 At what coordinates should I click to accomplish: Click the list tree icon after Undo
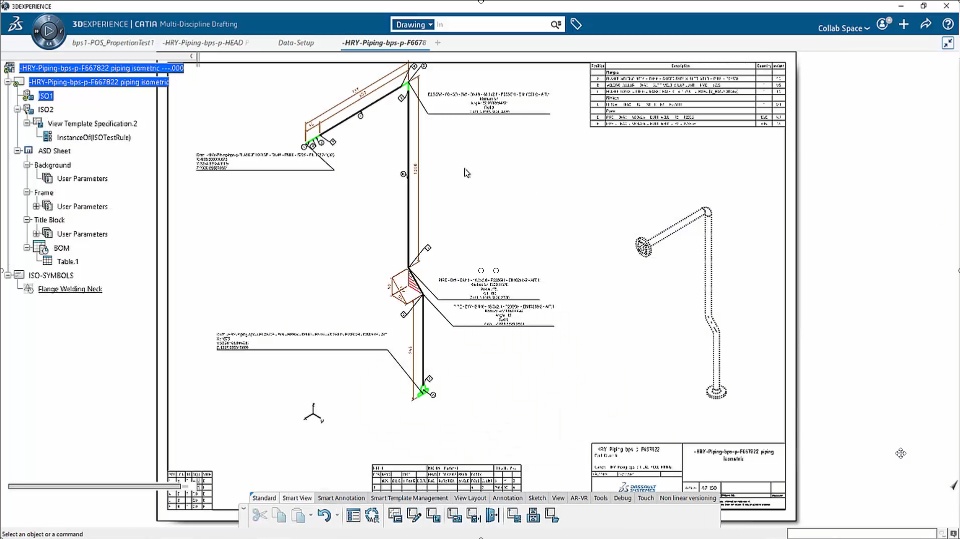point(353,515)
